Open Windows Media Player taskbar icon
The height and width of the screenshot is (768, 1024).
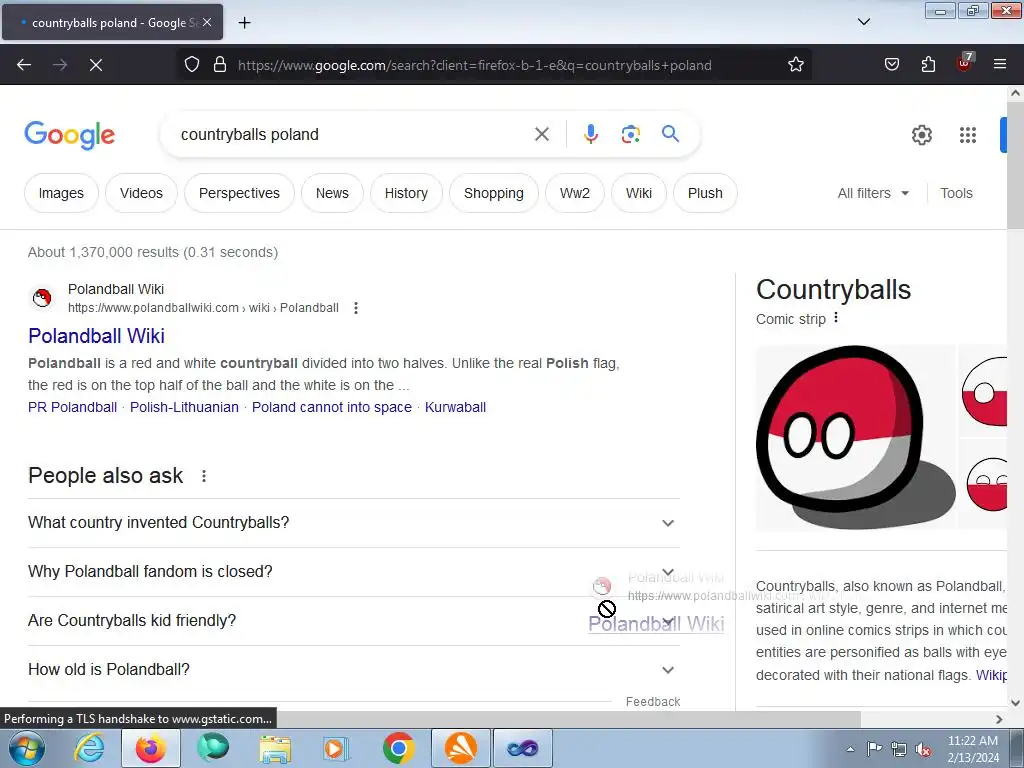(x=337, y=749)
